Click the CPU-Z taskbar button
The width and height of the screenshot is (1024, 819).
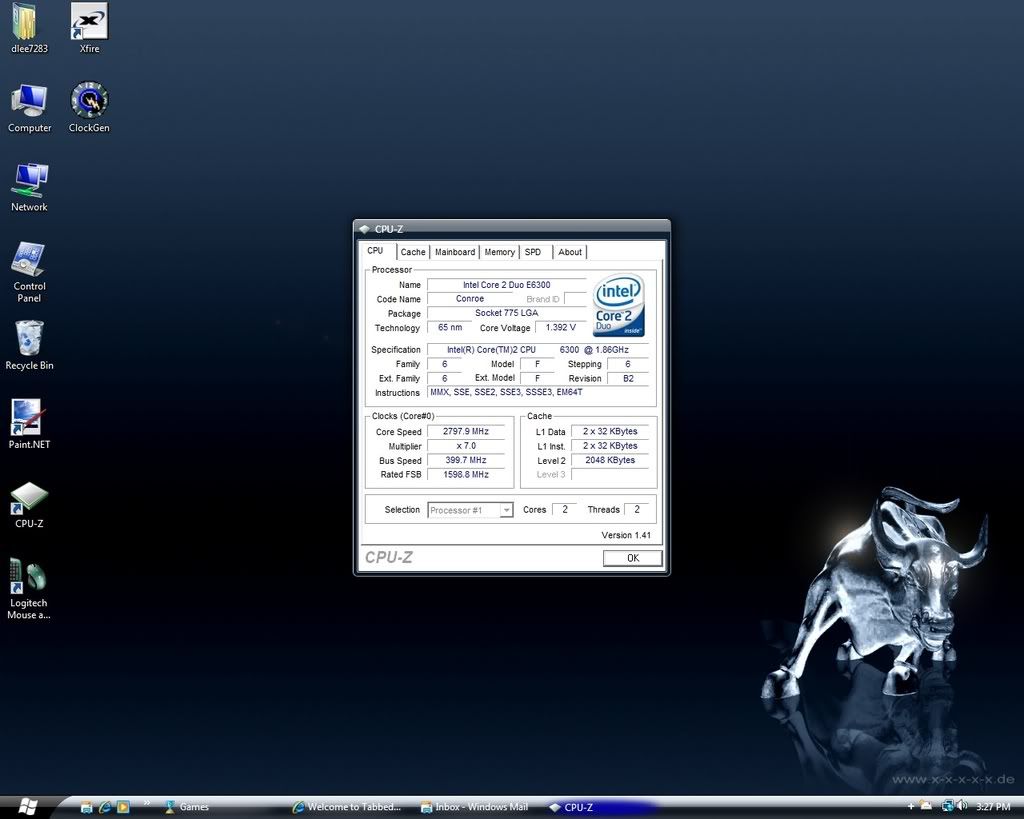click(x=603, y=807)
